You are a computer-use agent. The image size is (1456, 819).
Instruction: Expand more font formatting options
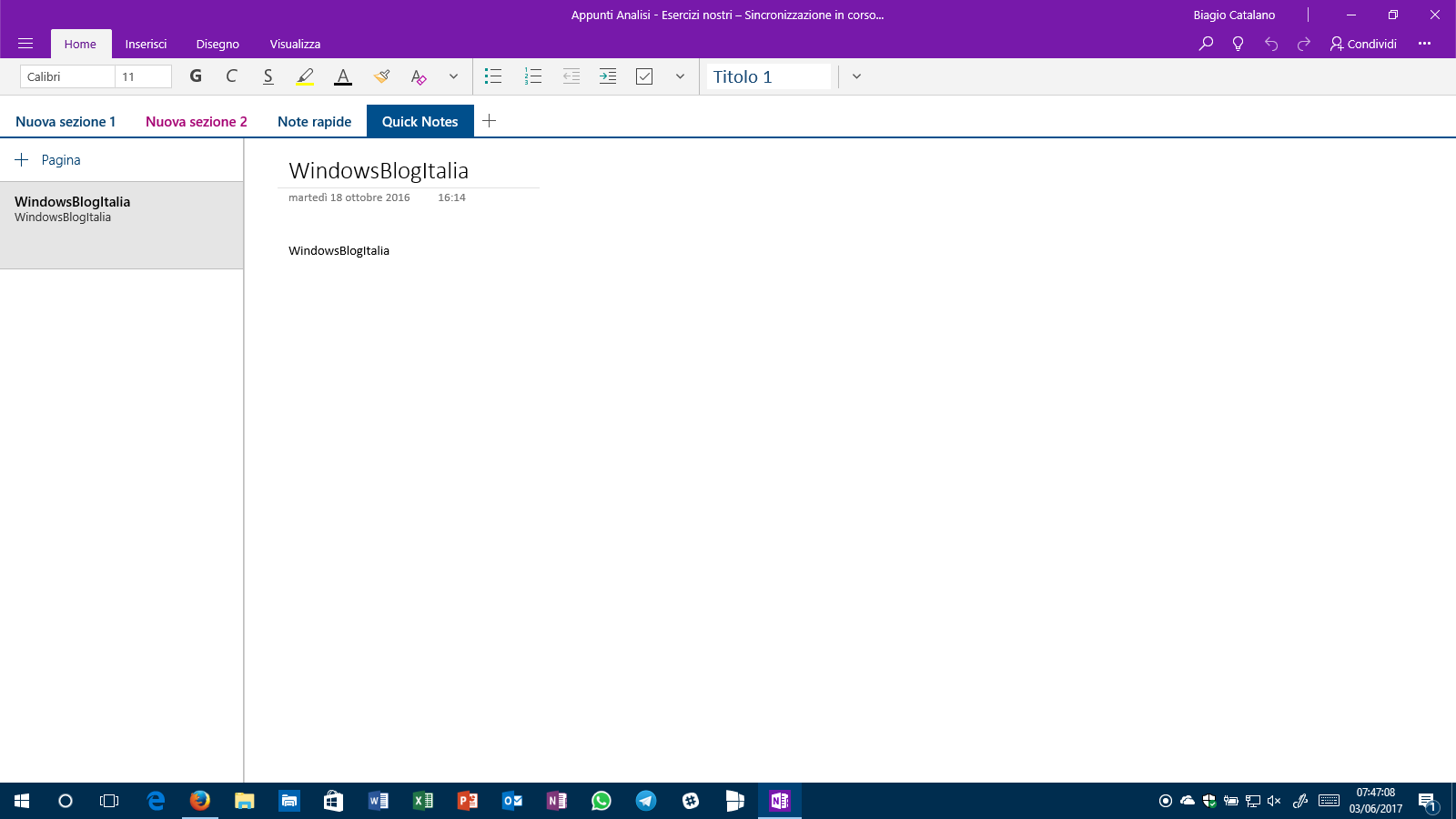tap(453, 76)
